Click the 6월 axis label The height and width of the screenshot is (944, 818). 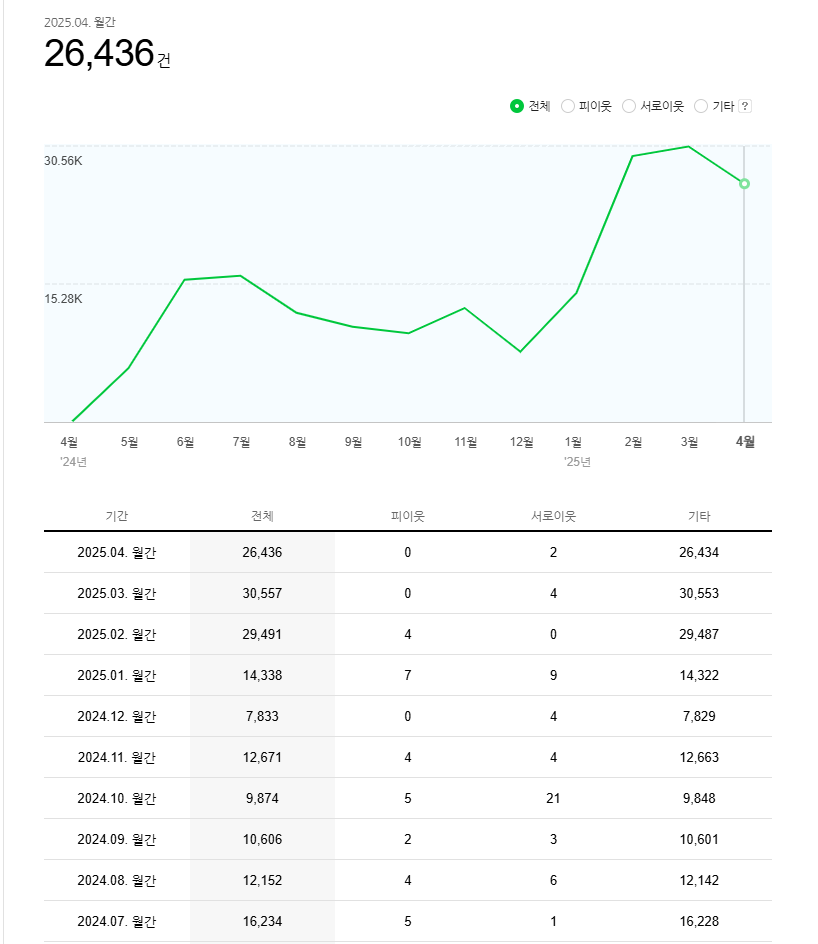point(185,442)
